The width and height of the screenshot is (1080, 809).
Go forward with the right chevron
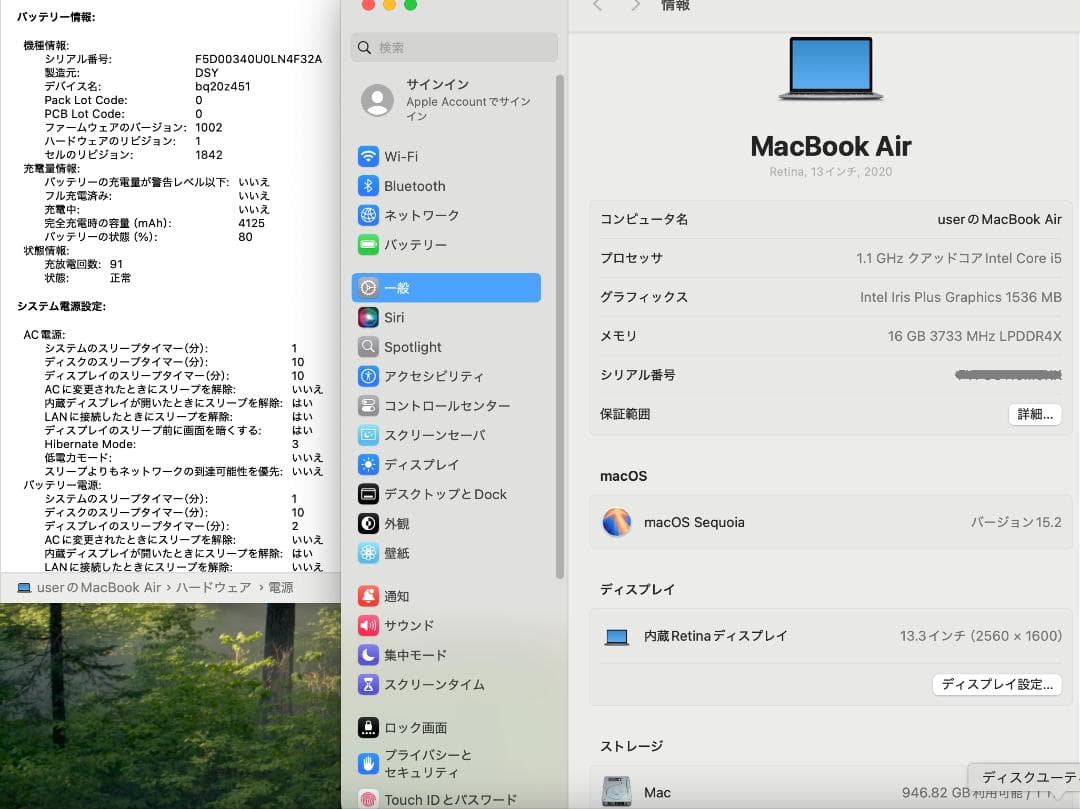coord(635,6)
